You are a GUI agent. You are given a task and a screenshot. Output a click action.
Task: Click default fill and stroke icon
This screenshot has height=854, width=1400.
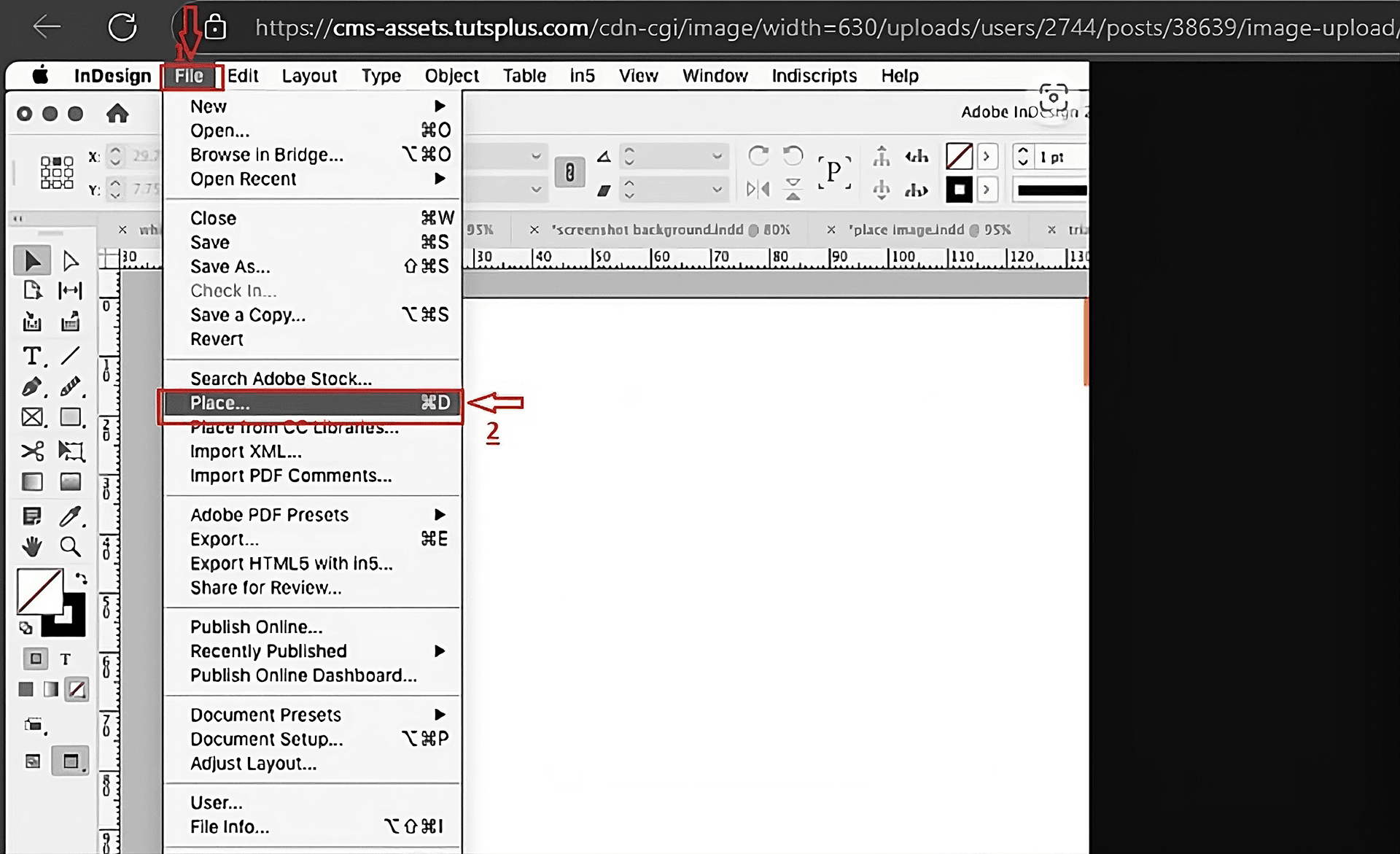tap(26, 628)
